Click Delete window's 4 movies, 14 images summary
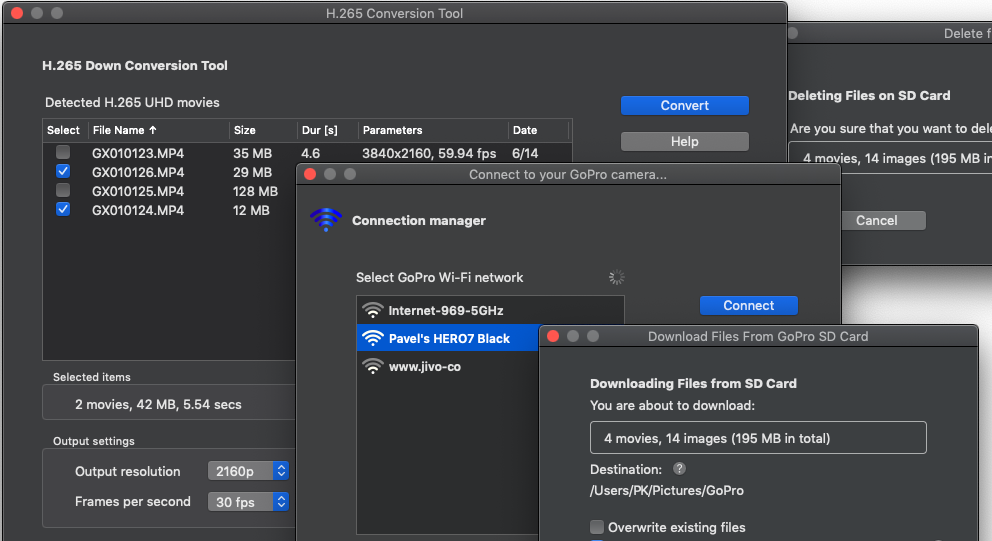Screen dimensions: 992x541 click(890, 158)
